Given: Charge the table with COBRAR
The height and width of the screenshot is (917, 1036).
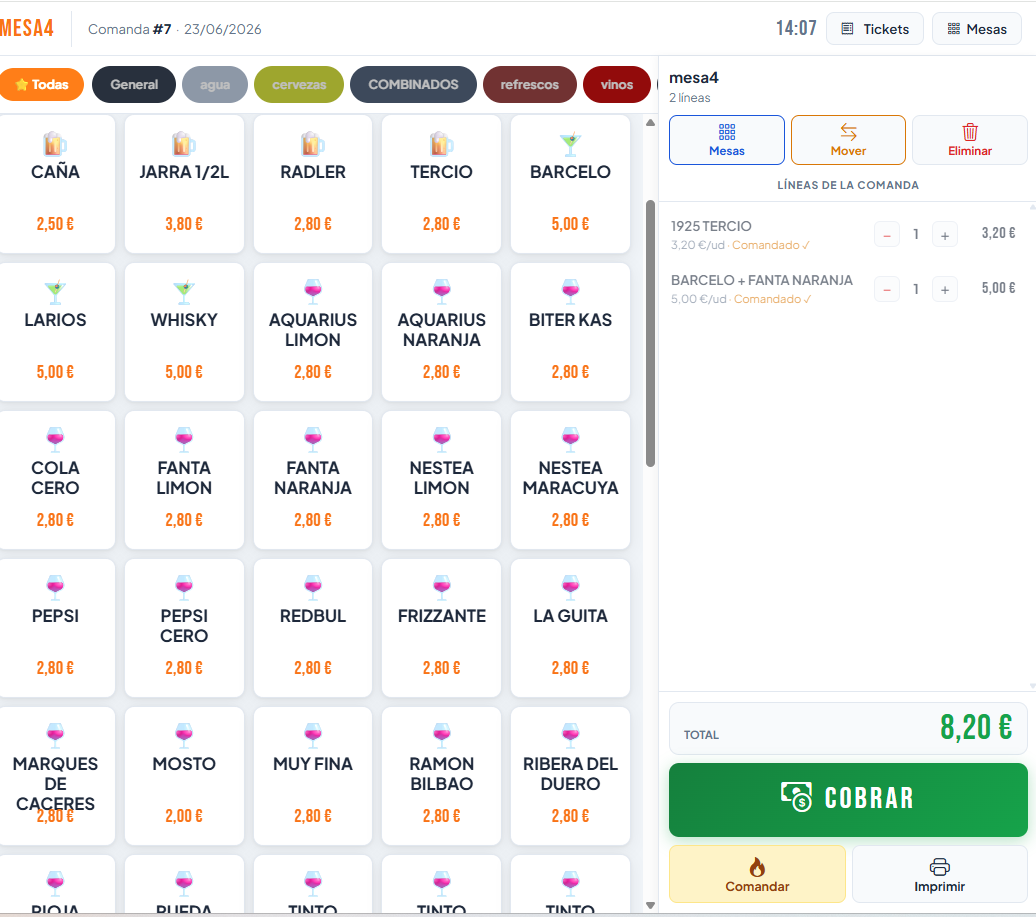Looking at the screenshot, I should (x=848, y=799).
